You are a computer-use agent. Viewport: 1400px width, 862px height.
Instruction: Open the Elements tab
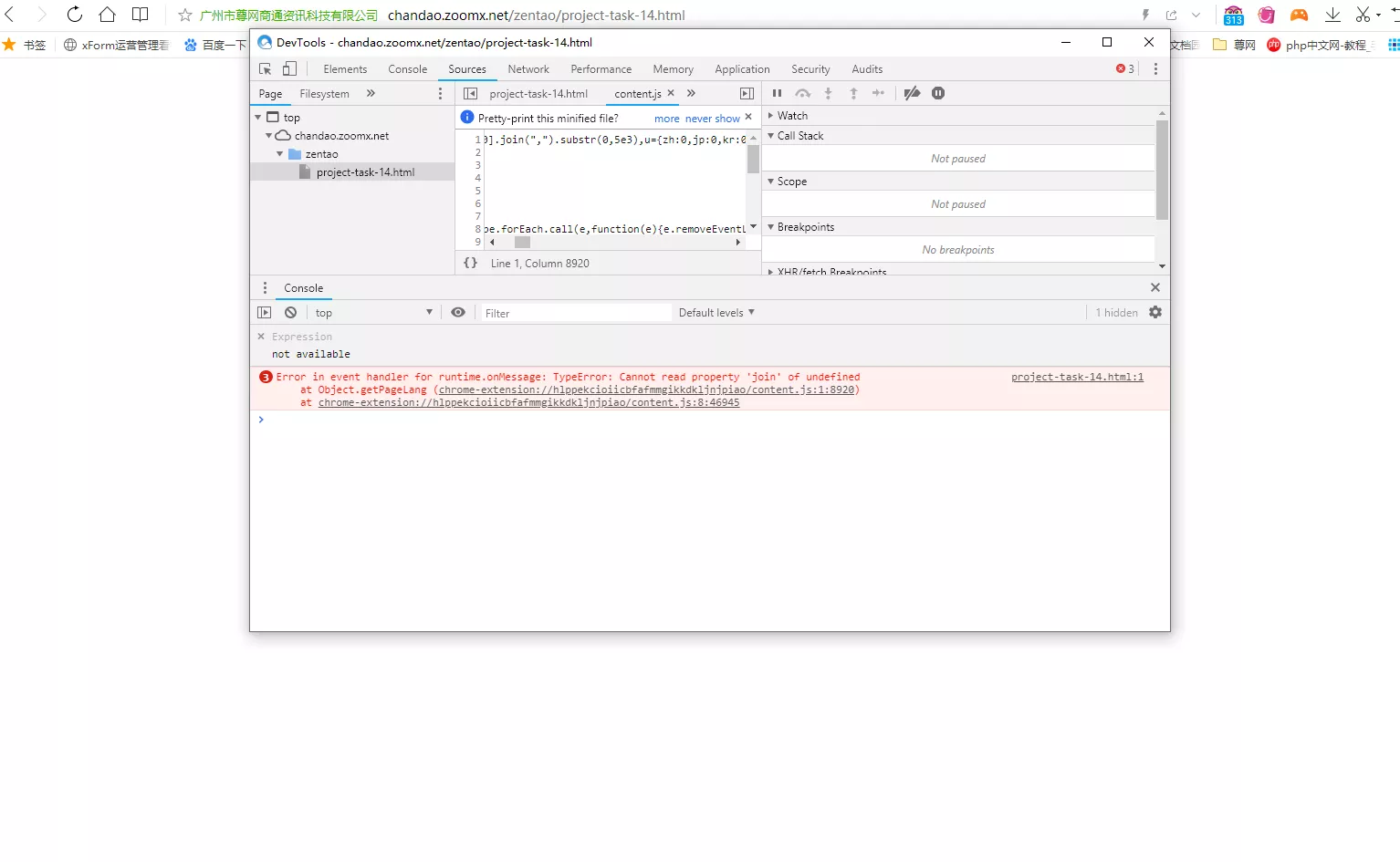345,69
